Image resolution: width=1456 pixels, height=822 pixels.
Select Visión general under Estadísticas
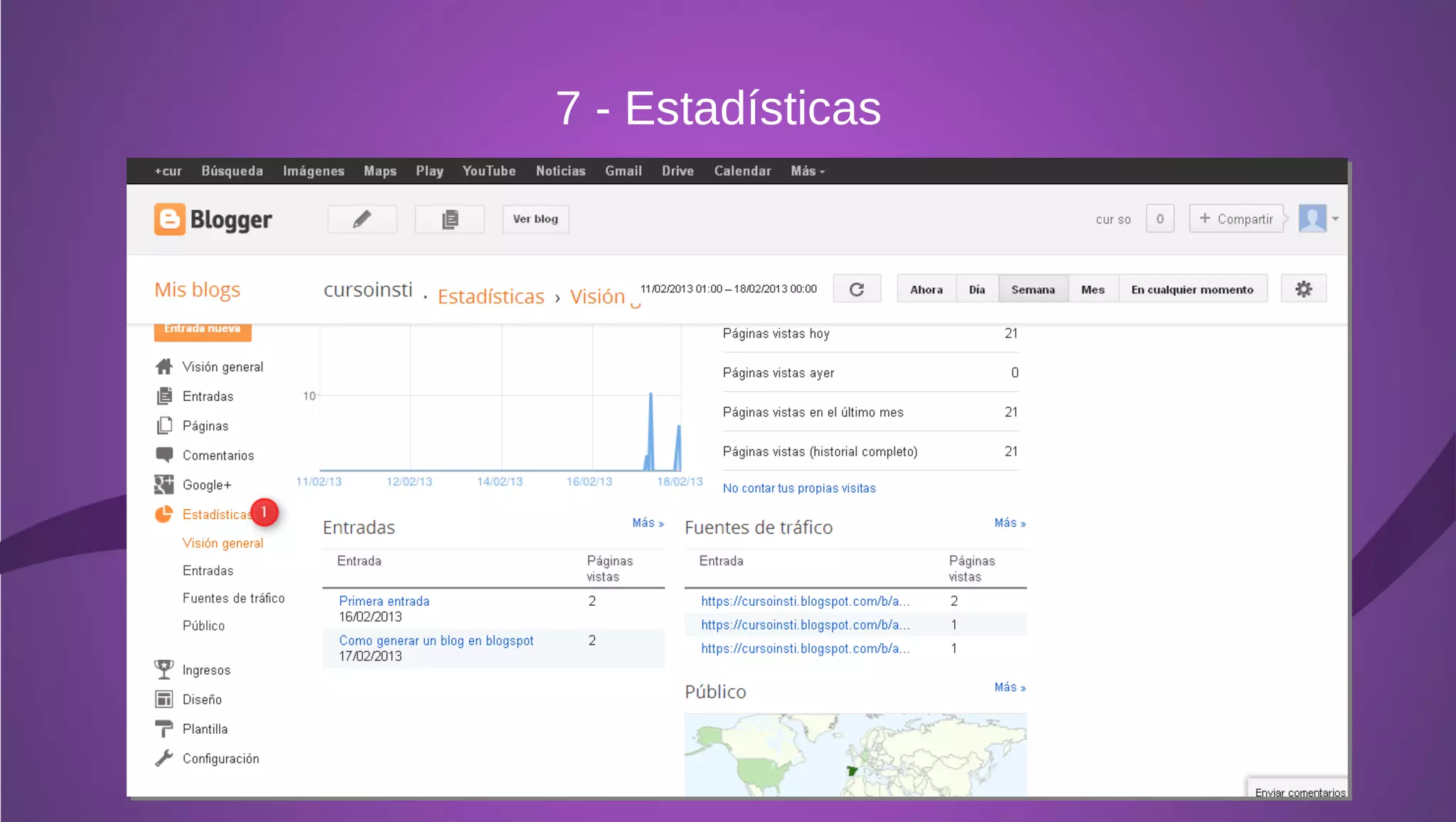(x=223, y=543)
